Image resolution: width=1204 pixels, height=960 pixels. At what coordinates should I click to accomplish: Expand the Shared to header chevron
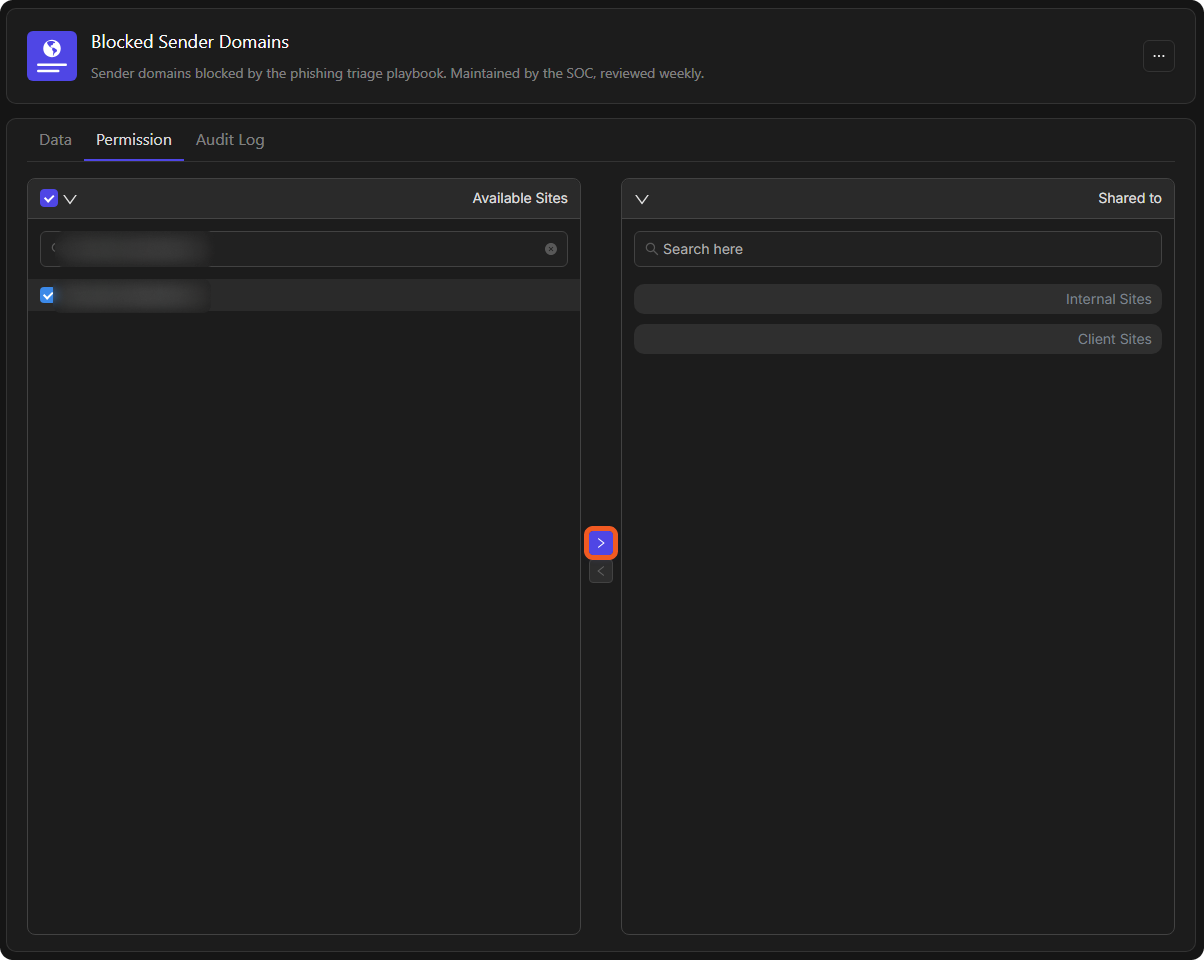pos(642,199)
